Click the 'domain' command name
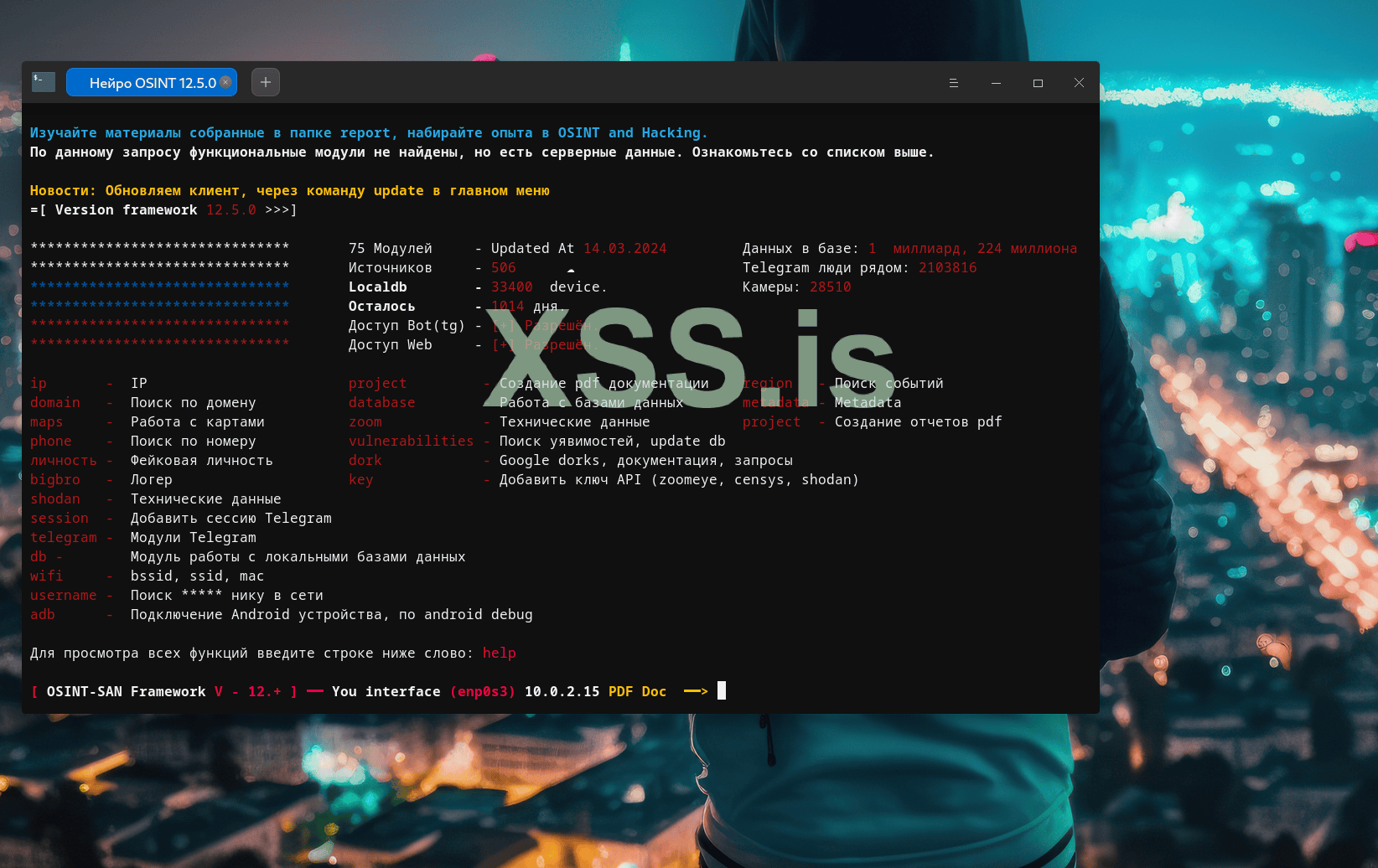The image size is (1378, 868). [x=55, y=402]
